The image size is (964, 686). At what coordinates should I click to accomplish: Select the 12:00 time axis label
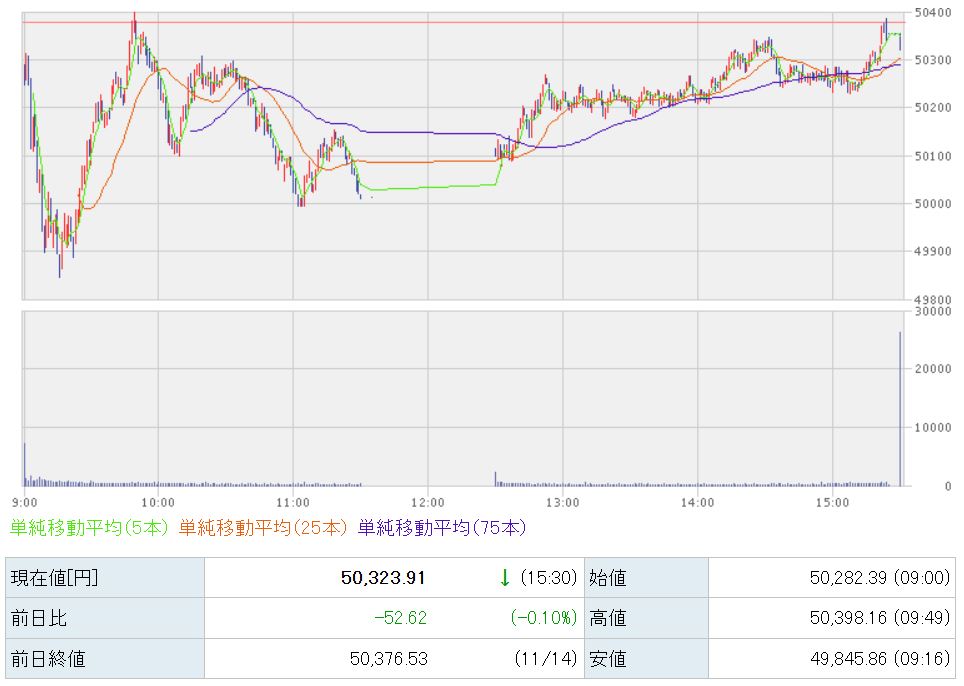click(x=427, y=501)
